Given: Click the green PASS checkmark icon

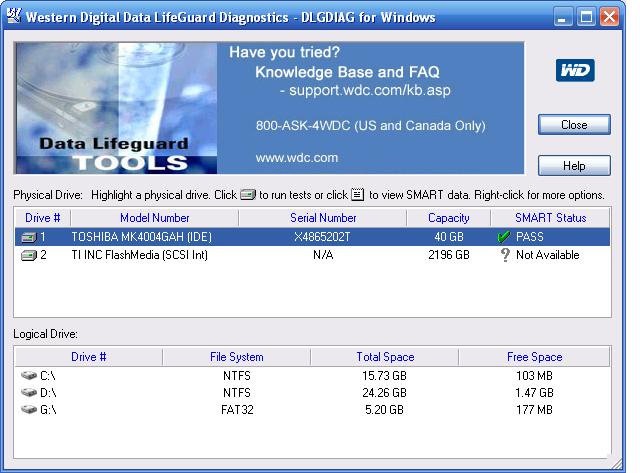Looking at the screenshot, I should tap(504, 237).
